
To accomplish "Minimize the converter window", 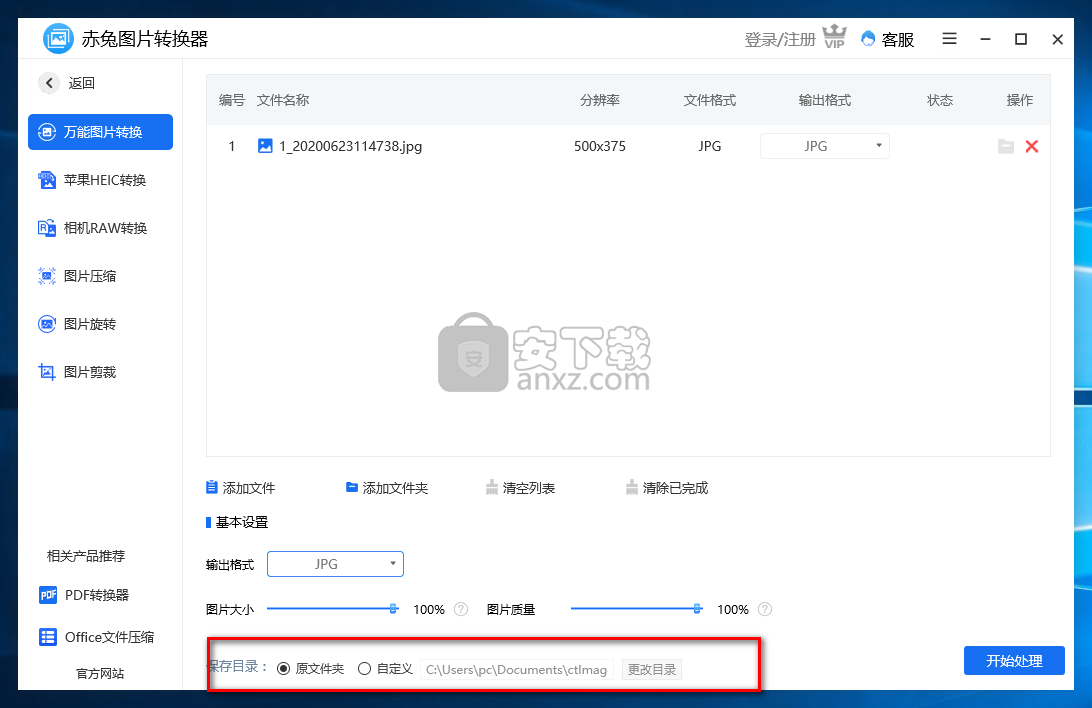I will point(985,39).
